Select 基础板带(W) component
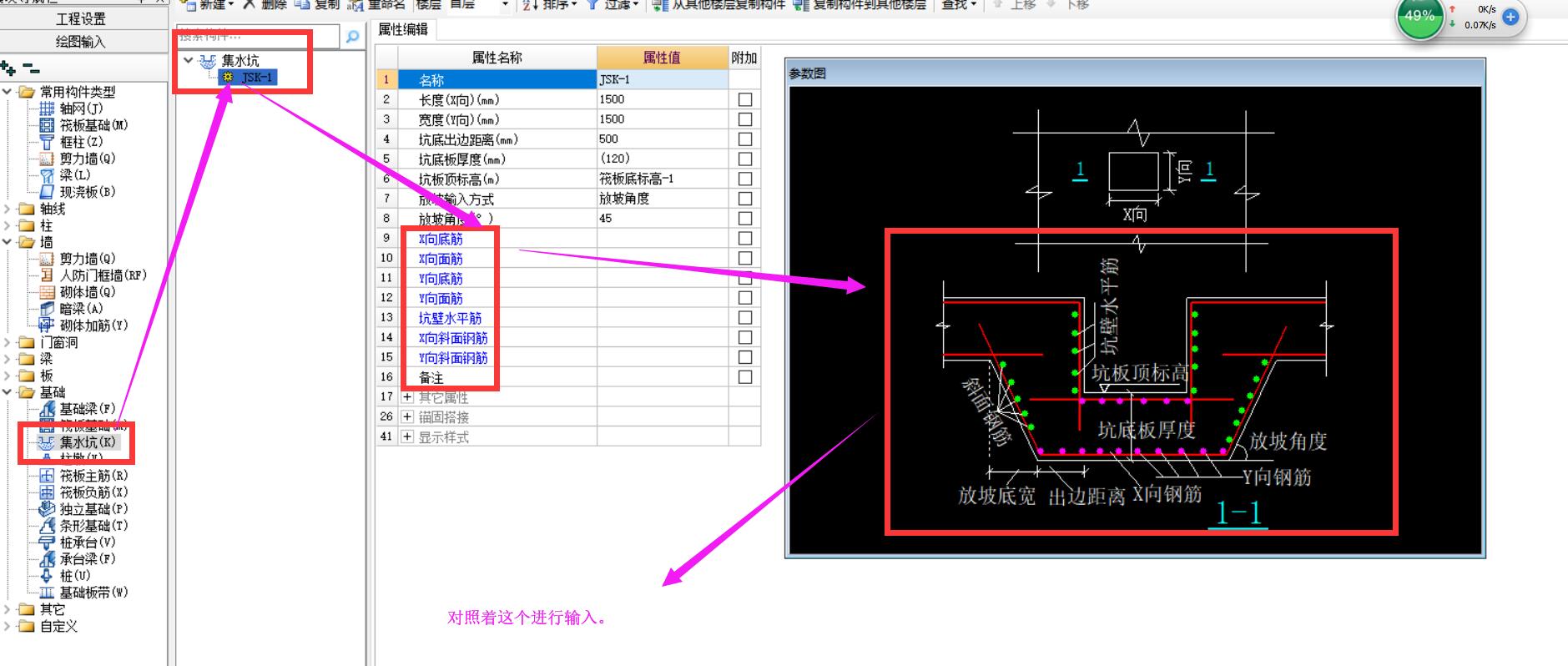This screenshot has height=666, width=1568. tap(93, 593)
